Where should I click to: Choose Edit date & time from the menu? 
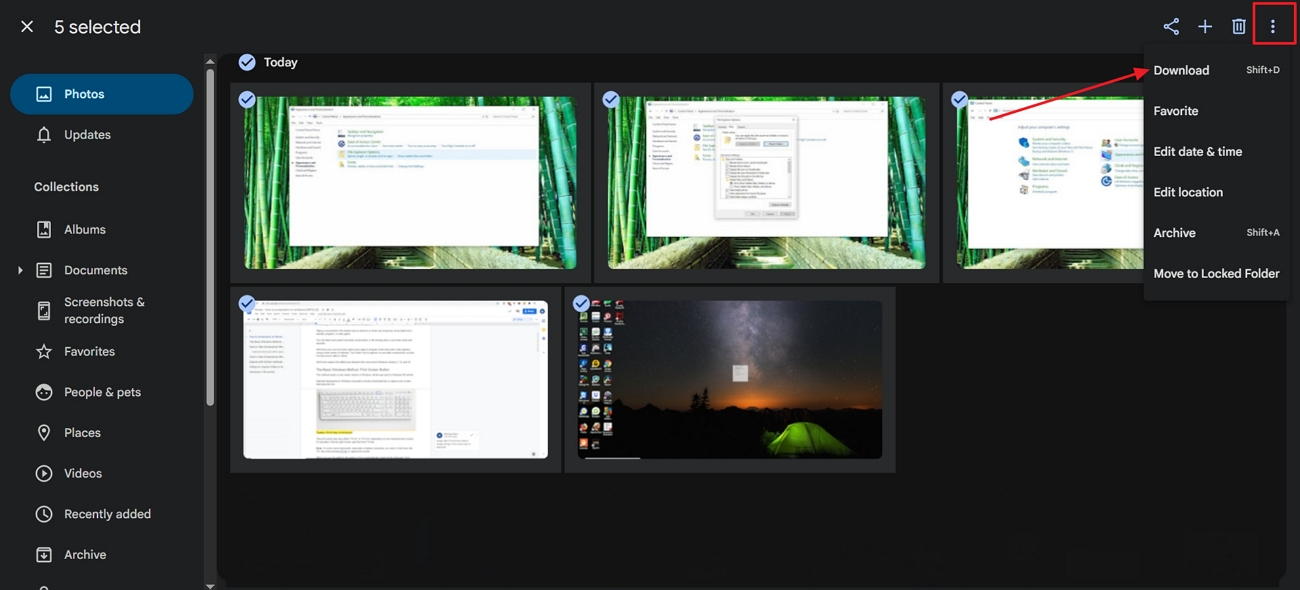(1198, 151)
